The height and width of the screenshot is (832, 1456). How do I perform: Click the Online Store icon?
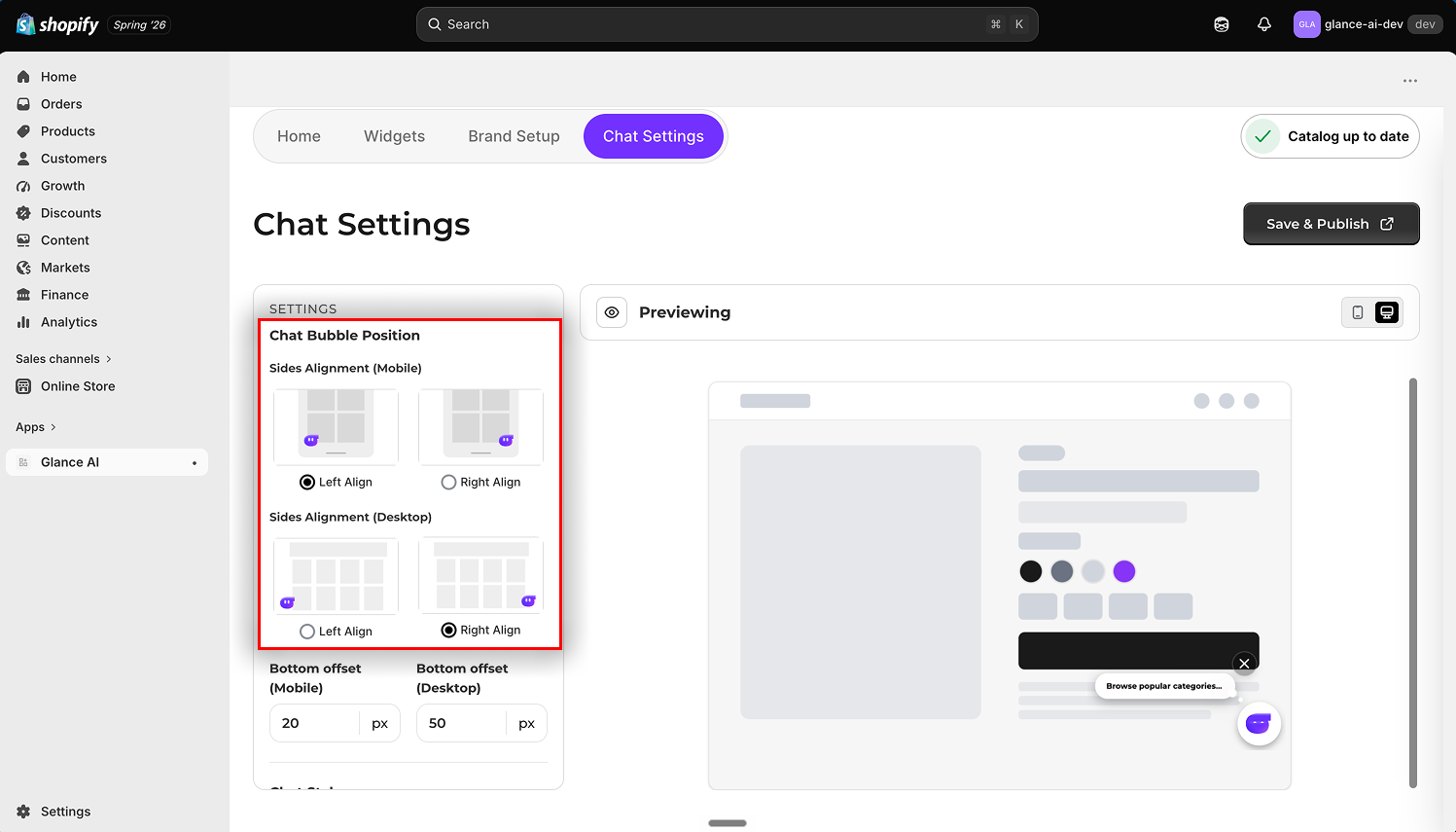click(x=23, y=386)
